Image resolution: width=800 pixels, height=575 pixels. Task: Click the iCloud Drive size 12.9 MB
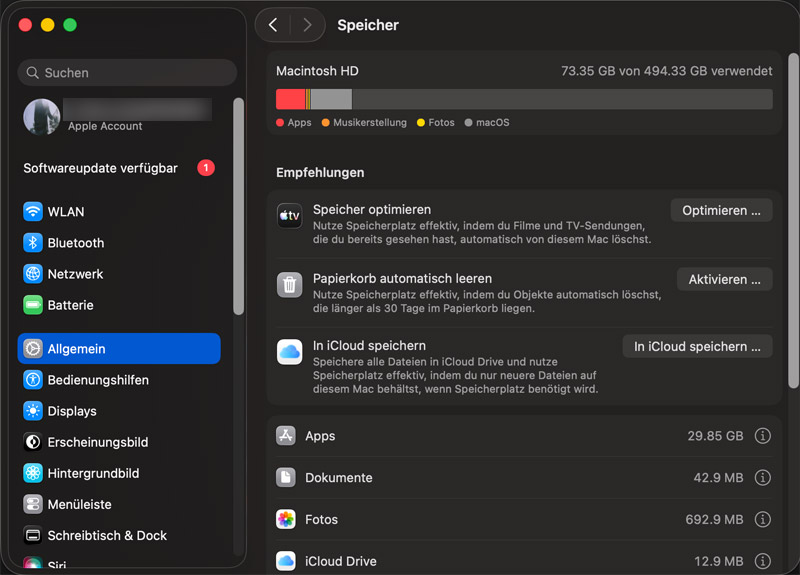pyautogui.click(x=718, y=561)
